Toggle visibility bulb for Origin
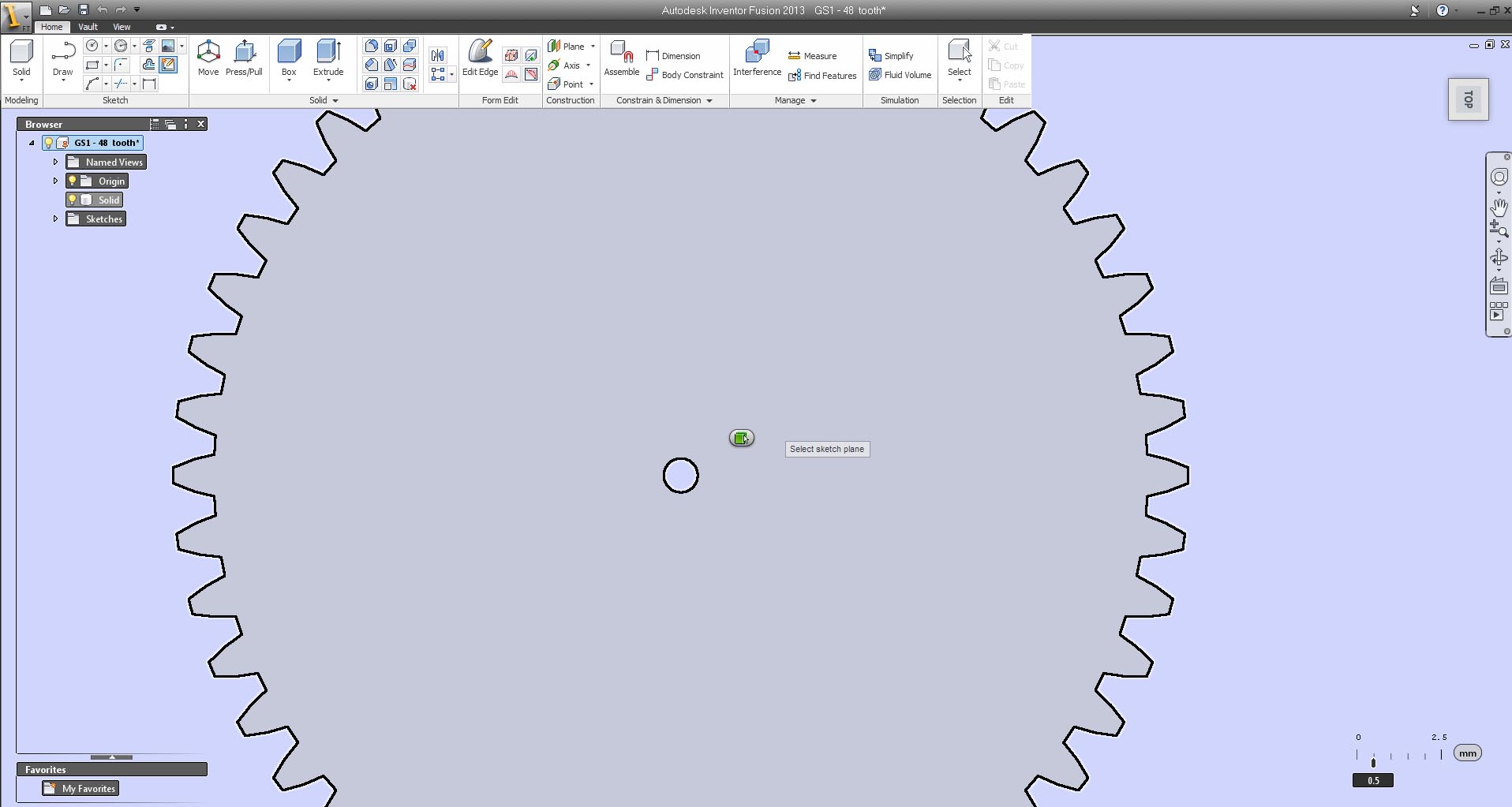 pos(72,181)
